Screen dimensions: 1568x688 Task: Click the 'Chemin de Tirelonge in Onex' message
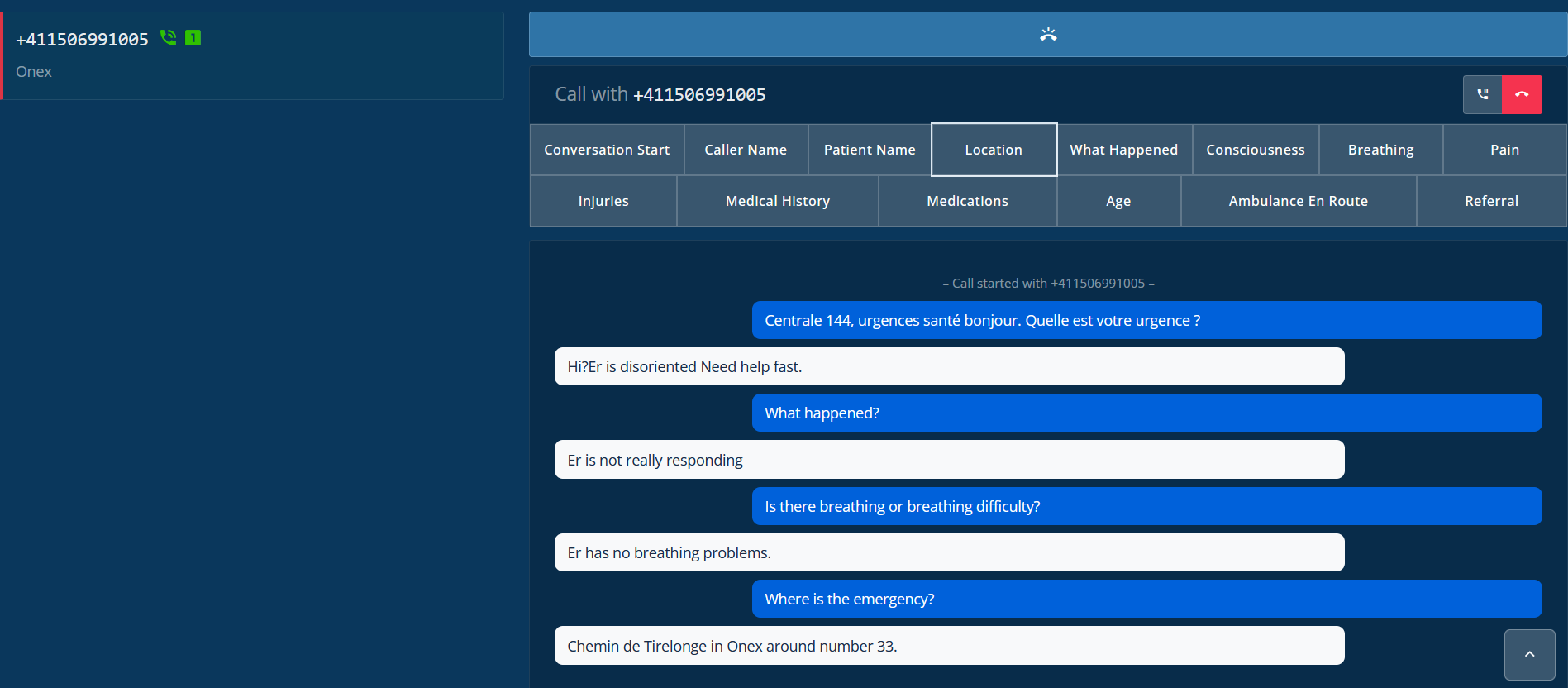point(949,646)
